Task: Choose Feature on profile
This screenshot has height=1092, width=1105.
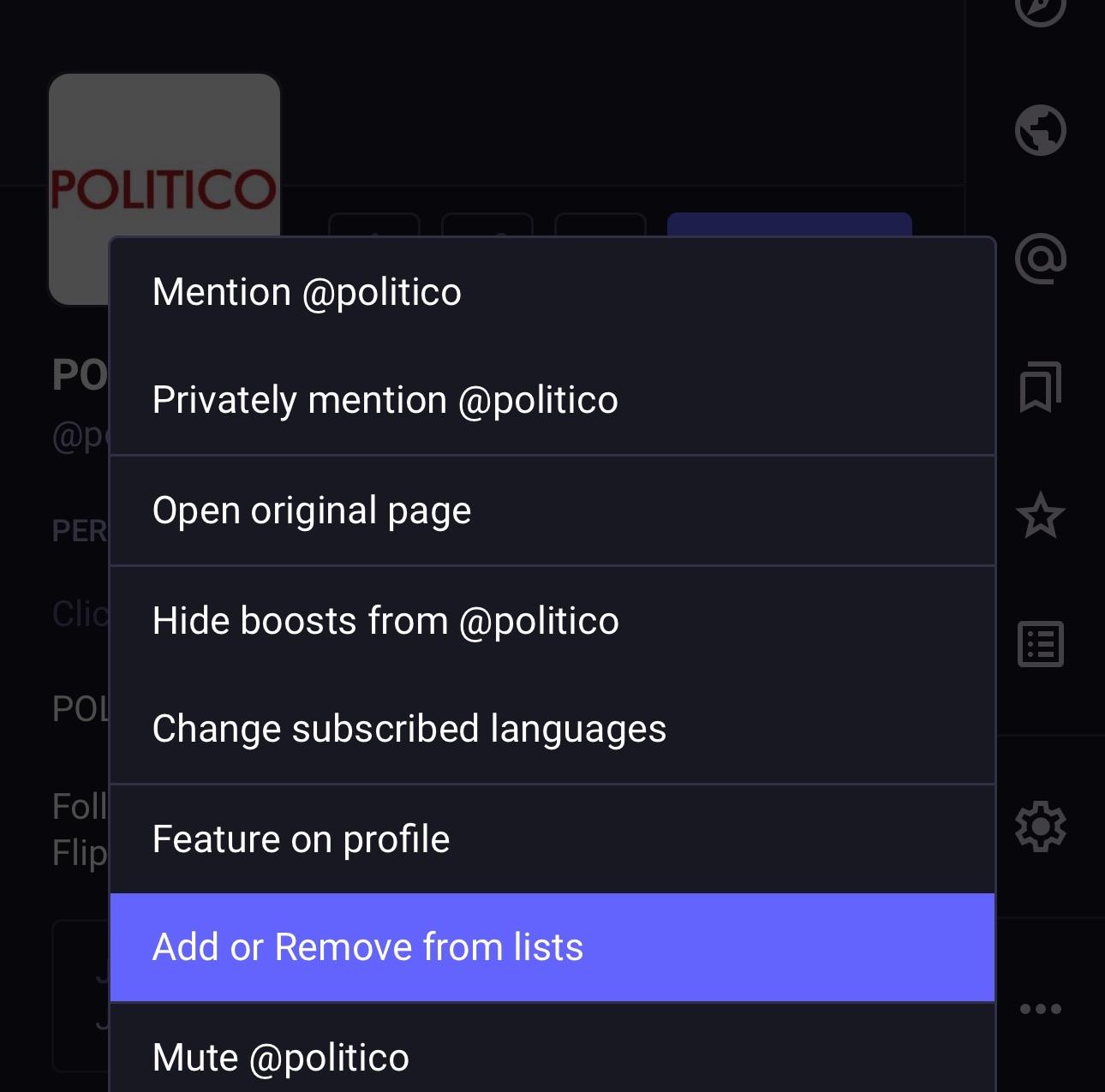Action: pyautogui.click(x=552, y=839)
